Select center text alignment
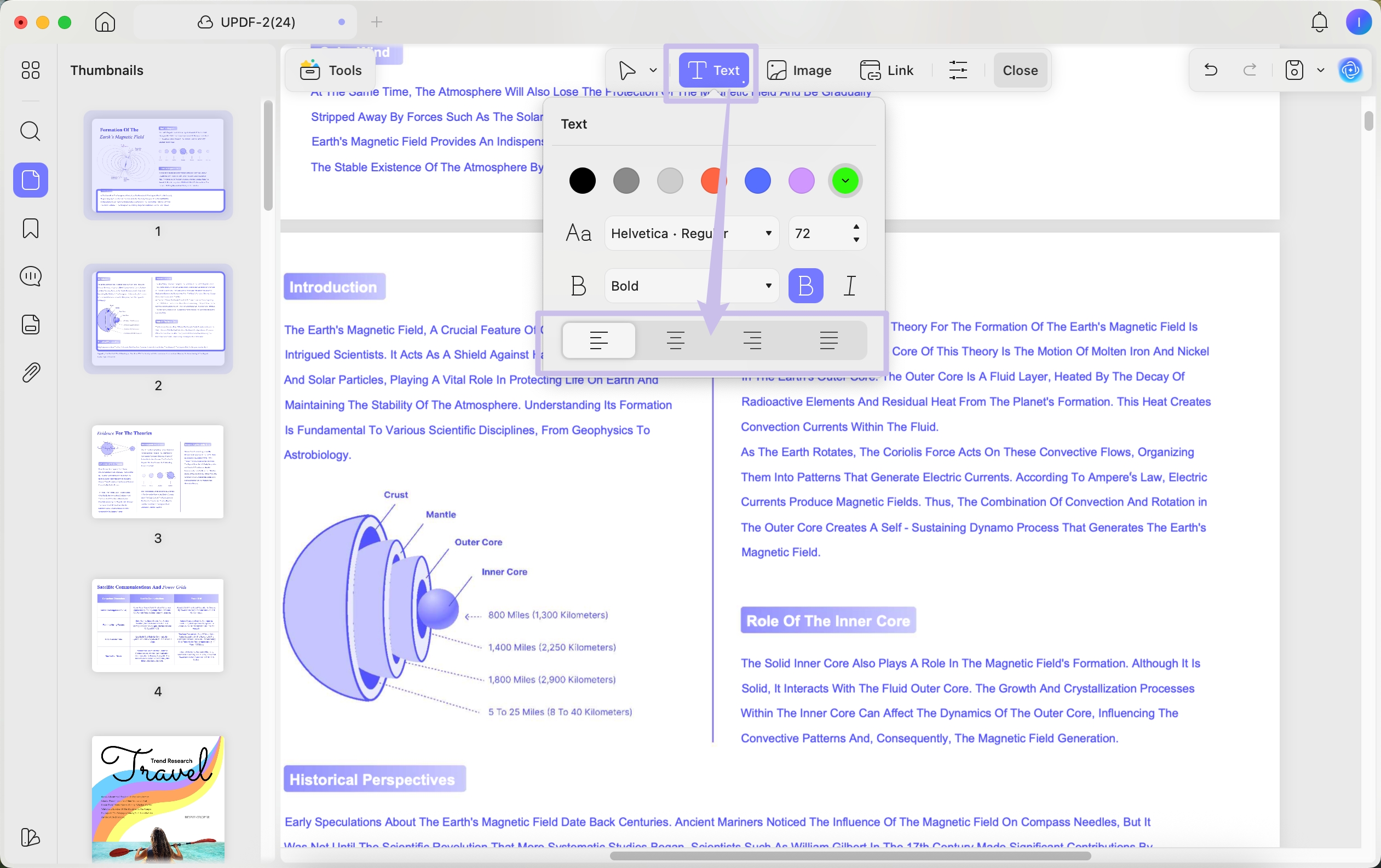This screenshot has width=1381, height=868. [x=676, y=340]
